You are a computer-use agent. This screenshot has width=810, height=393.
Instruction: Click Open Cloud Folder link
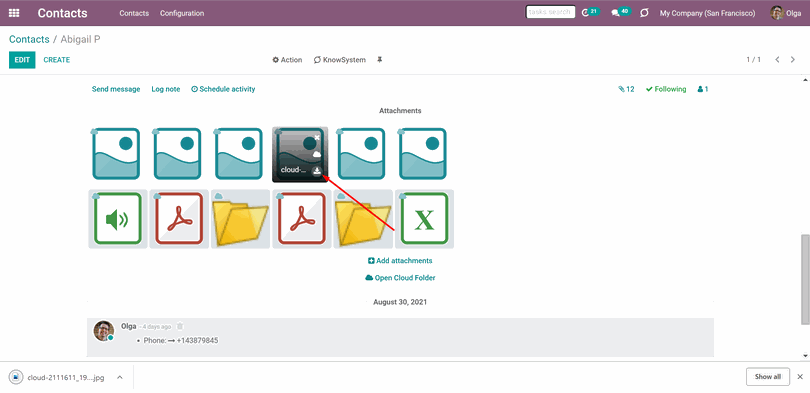(x=400, y=278)
